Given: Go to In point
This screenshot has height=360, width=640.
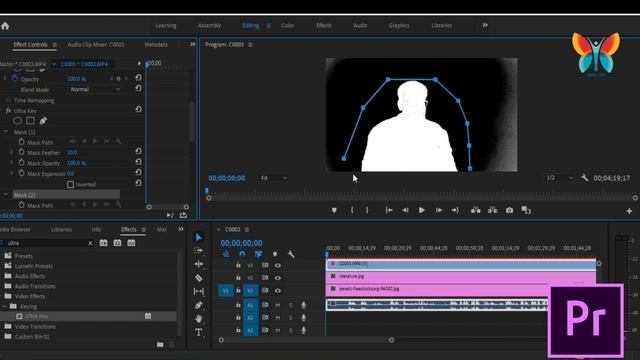Looking at the screenshot, I should click(x=389, y=210).
